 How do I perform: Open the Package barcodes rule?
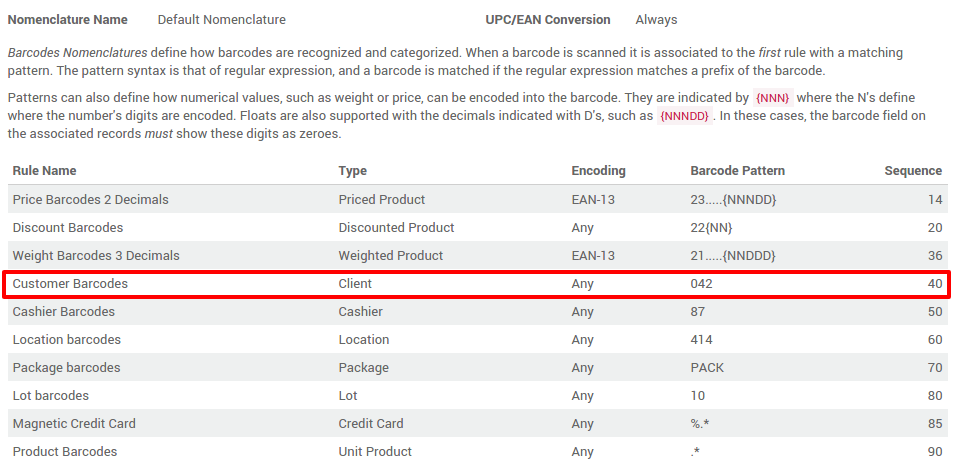coord(66,368)
